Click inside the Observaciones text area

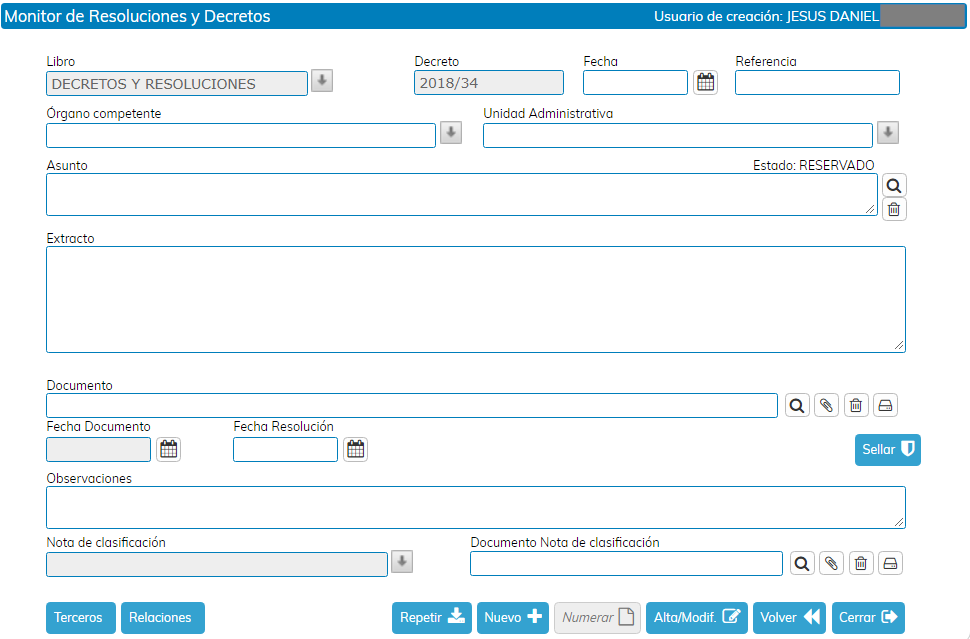click(x=476, y=507)
